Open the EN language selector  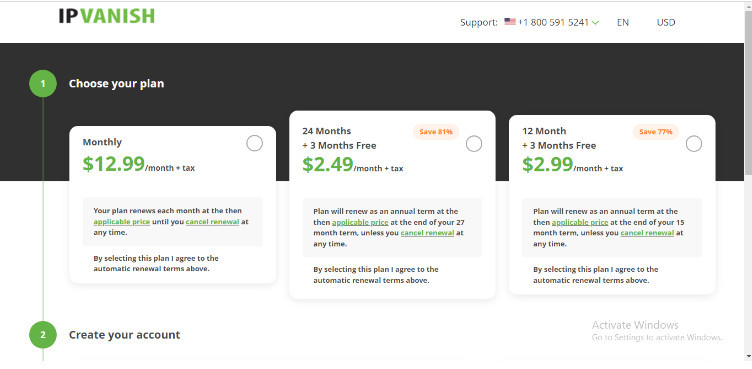coord(623,23)
